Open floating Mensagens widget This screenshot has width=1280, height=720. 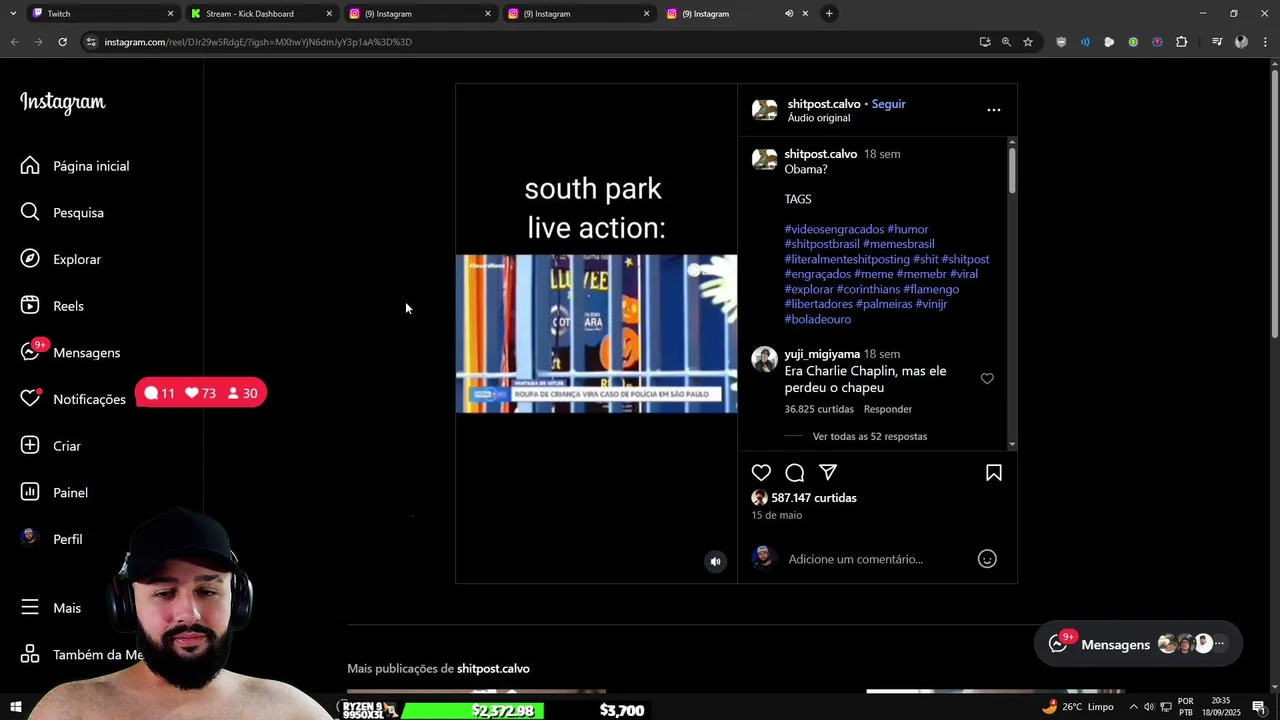click(1138, 644)
